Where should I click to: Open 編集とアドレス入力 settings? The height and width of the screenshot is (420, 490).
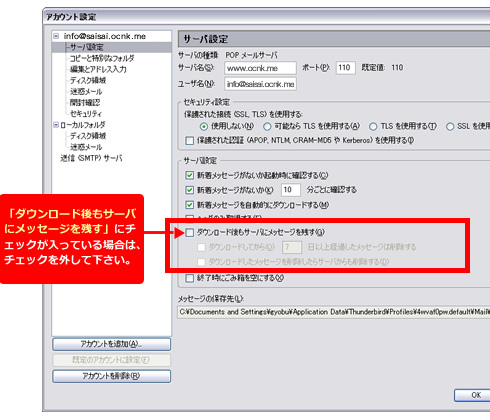98,69
